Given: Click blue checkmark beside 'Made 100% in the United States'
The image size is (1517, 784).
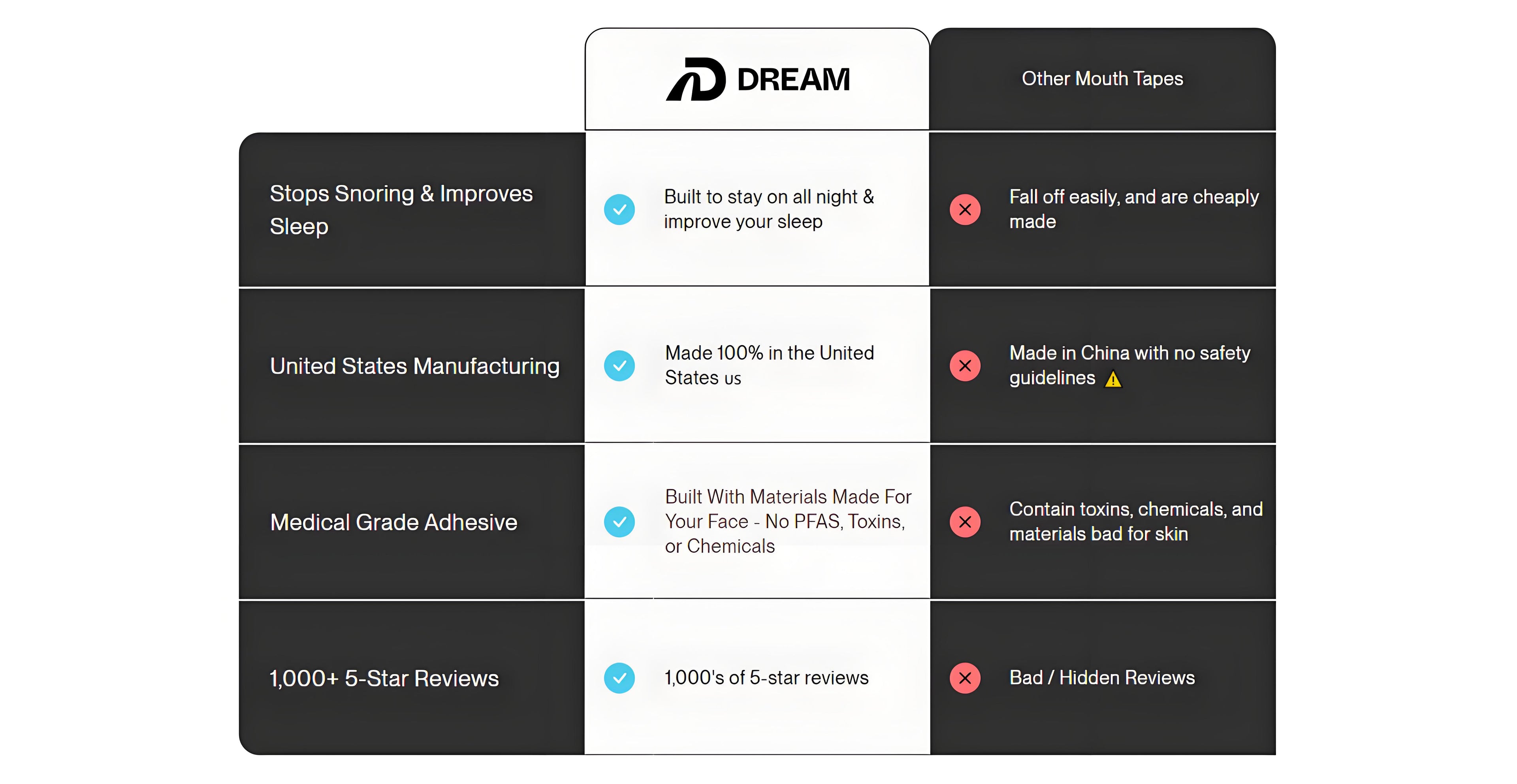Looking at the screenshot, I should click(619, 365).
